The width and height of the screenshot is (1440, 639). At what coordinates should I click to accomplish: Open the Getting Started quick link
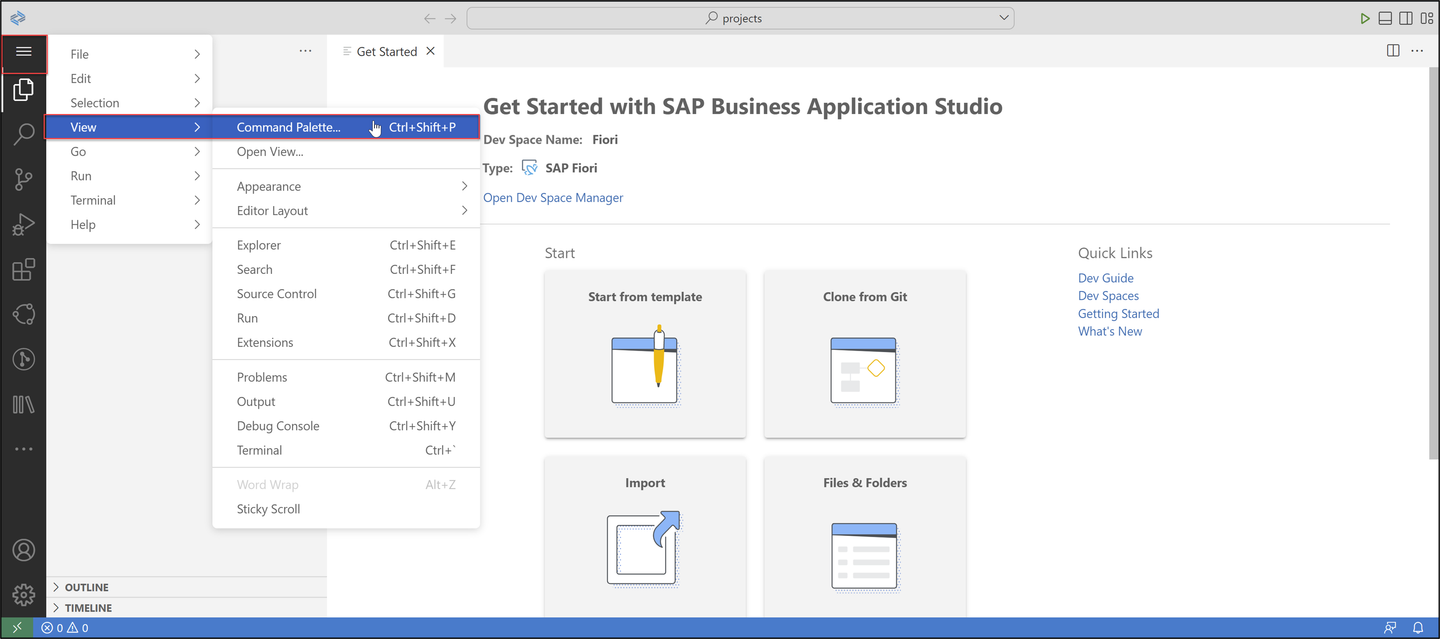tap(1118, 314)
